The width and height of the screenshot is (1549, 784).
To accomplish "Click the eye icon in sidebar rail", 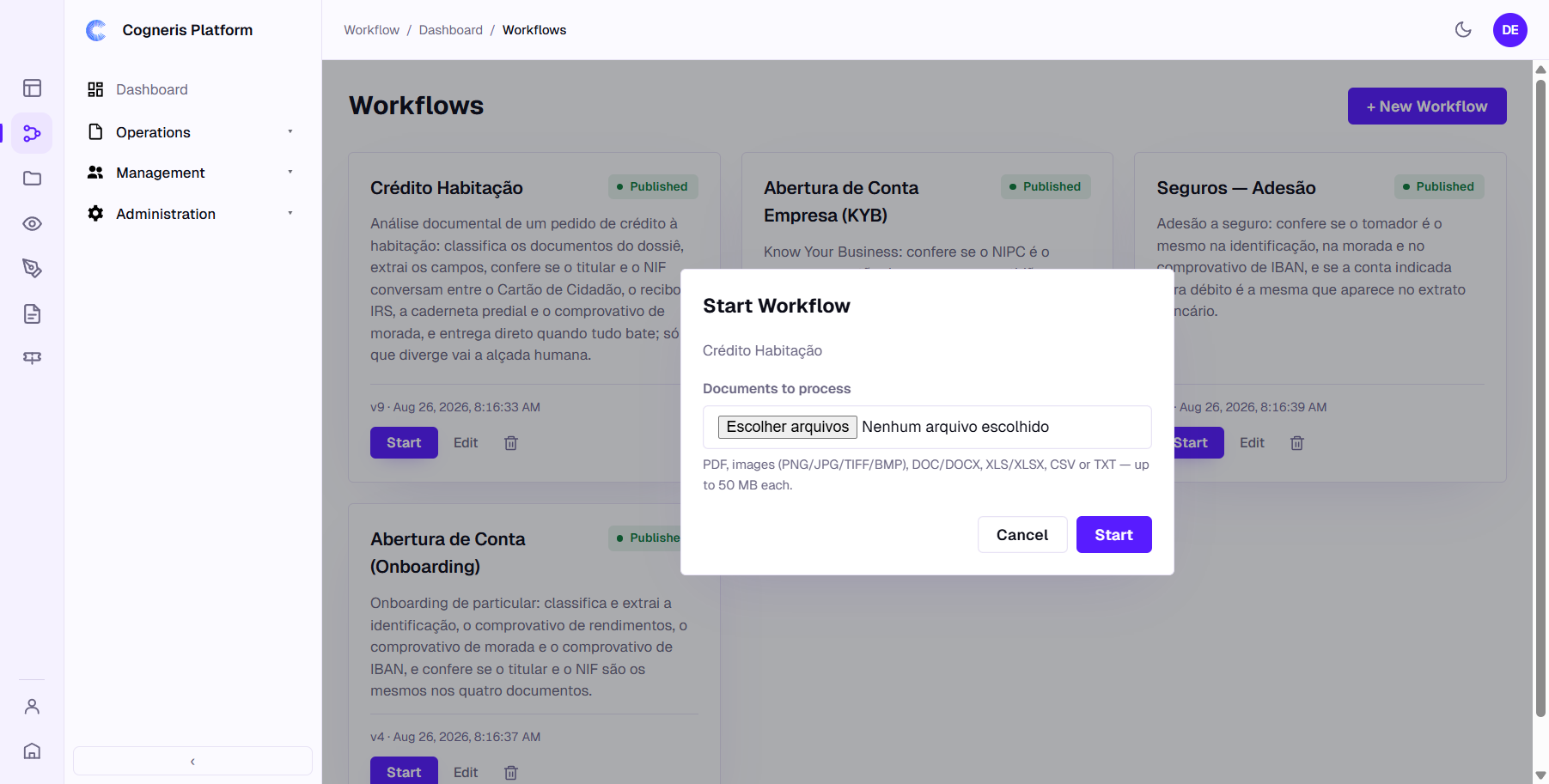I will point(32,223).
